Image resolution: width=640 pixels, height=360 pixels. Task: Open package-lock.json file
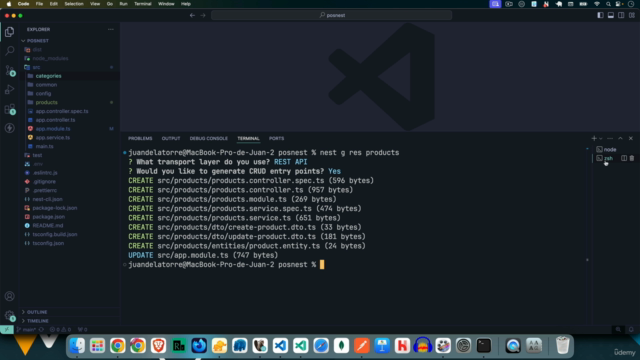[55, 208]
